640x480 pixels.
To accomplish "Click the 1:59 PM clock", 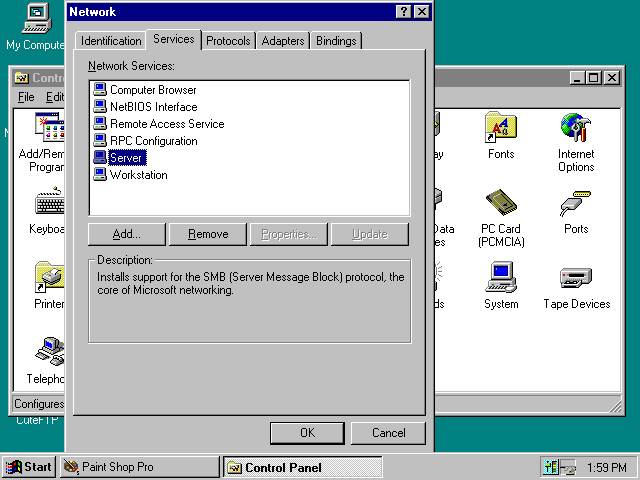I will pyautogui.click(x=606, y=467).
